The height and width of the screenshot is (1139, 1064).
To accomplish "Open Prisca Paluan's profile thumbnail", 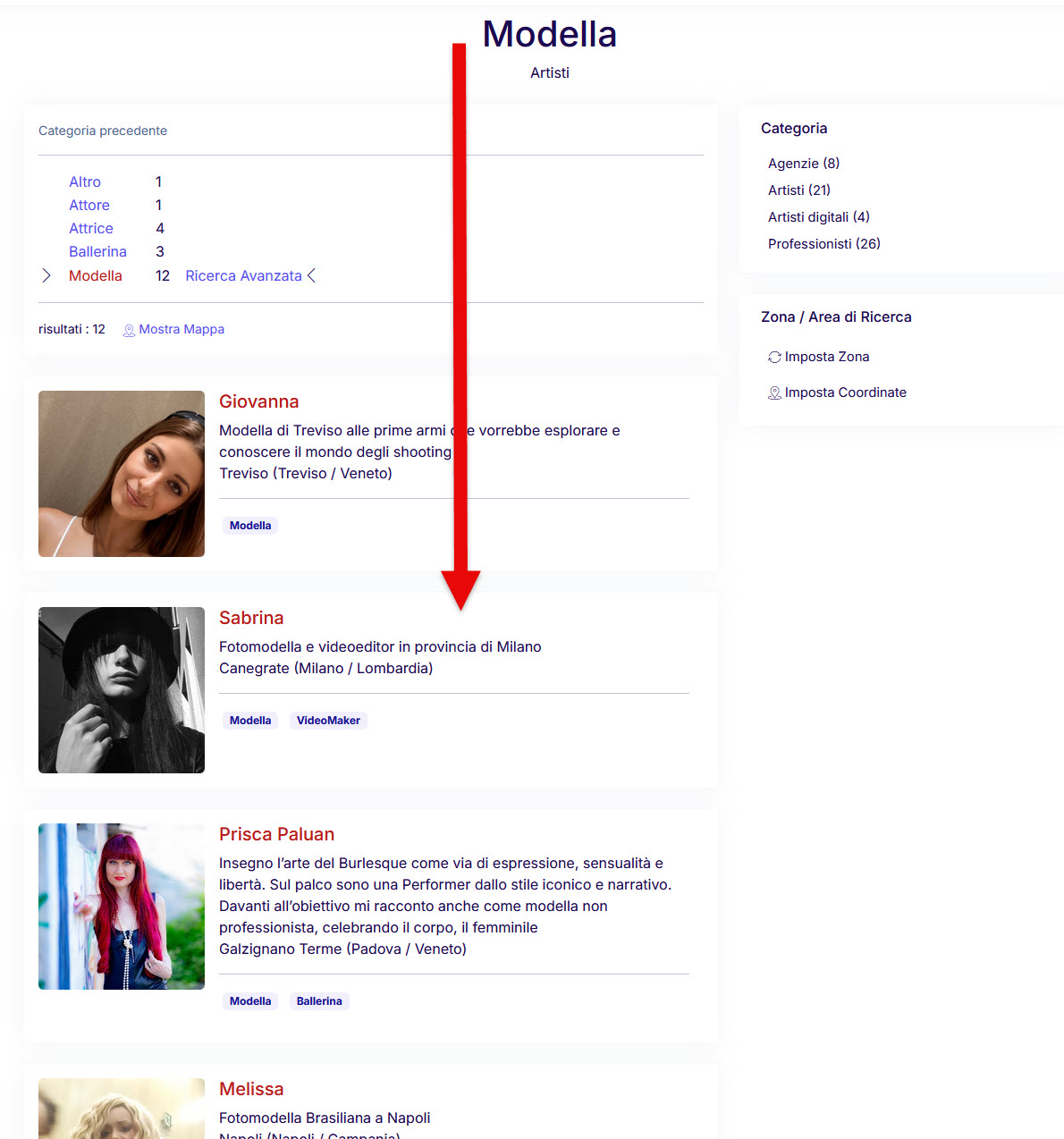I will coord(122,907).
